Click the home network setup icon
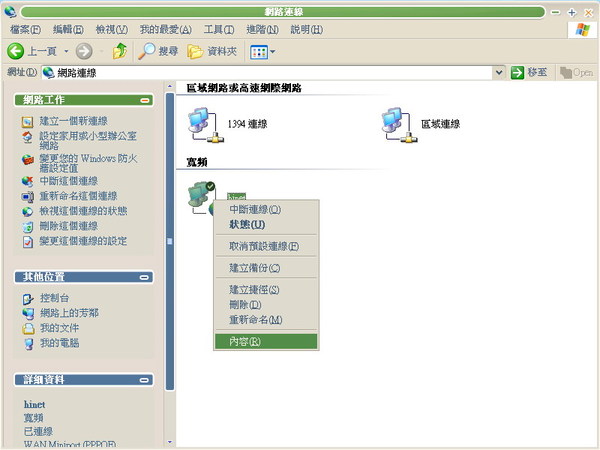The height and width of the screenshot is (450, 600). tap(28, 137)
